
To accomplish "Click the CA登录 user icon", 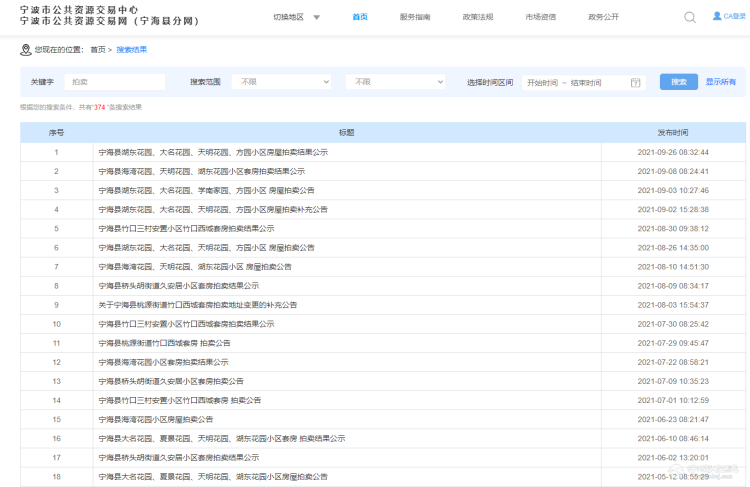I will click(717, 16).
